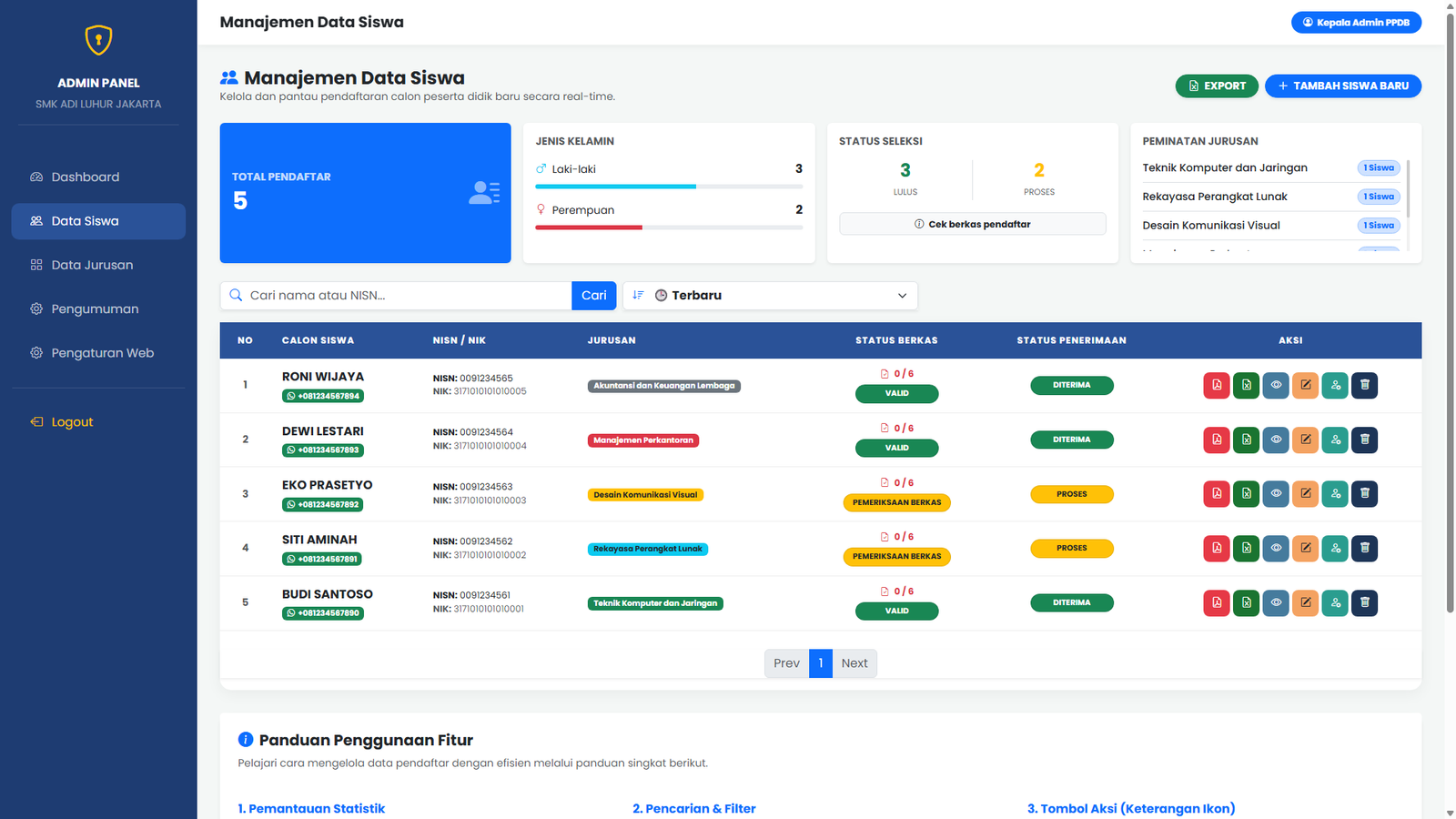Download Roni Wijaya's PDF file
The height and width of the screenshot is (819, 1456).
1217,385
